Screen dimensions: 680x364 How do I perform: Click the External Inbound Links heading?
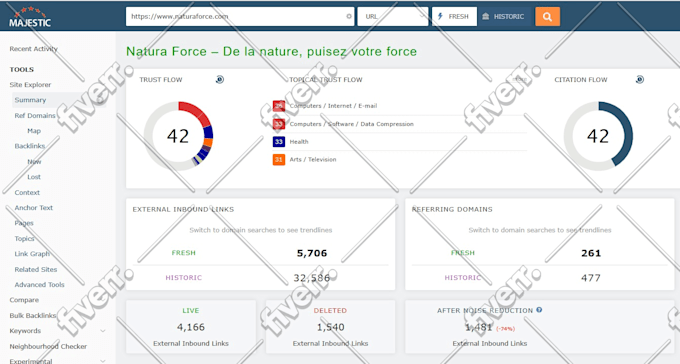click(183, 209)
